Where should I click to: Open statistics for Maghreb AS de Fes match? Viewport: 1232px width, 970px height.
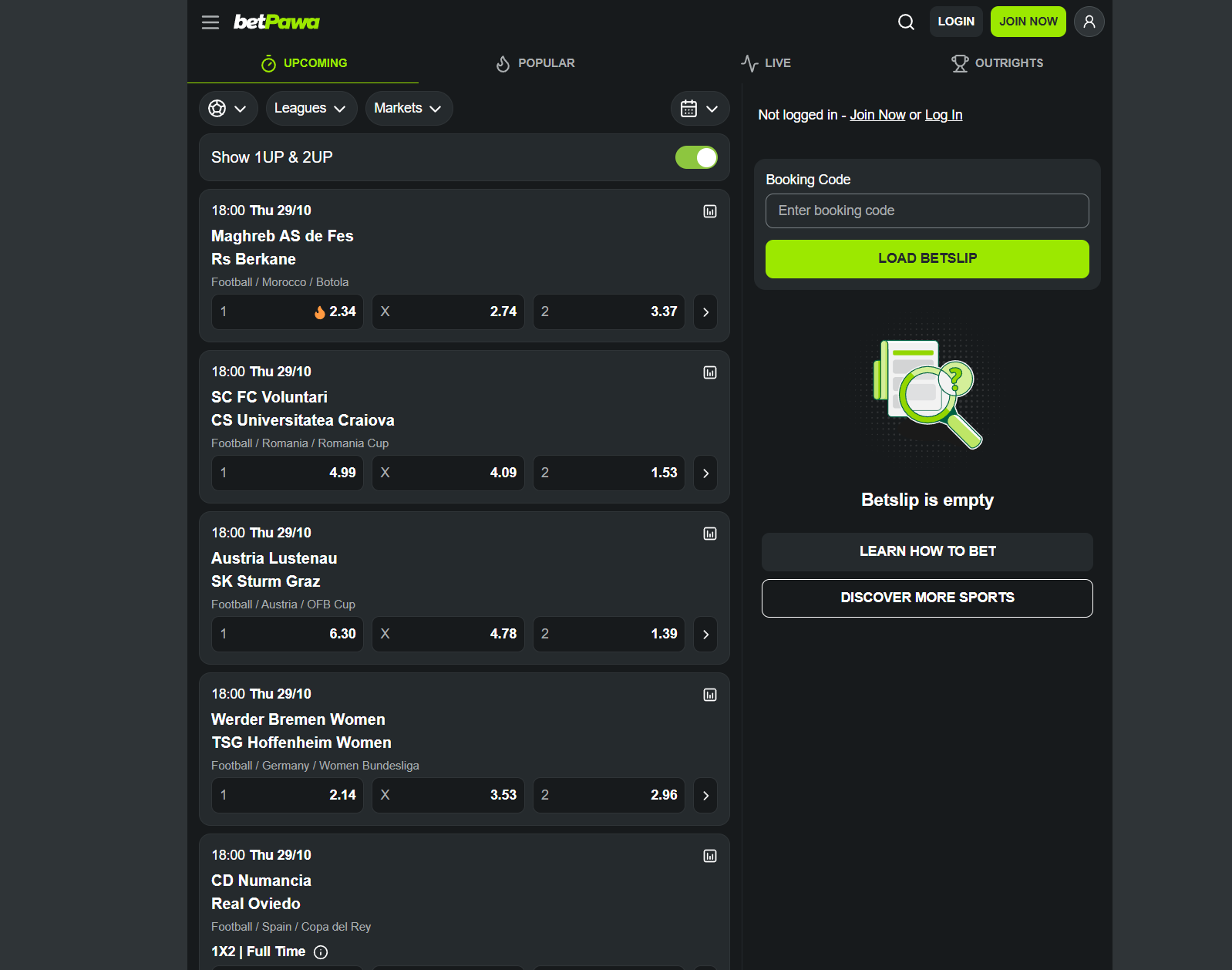click(710, 211)
